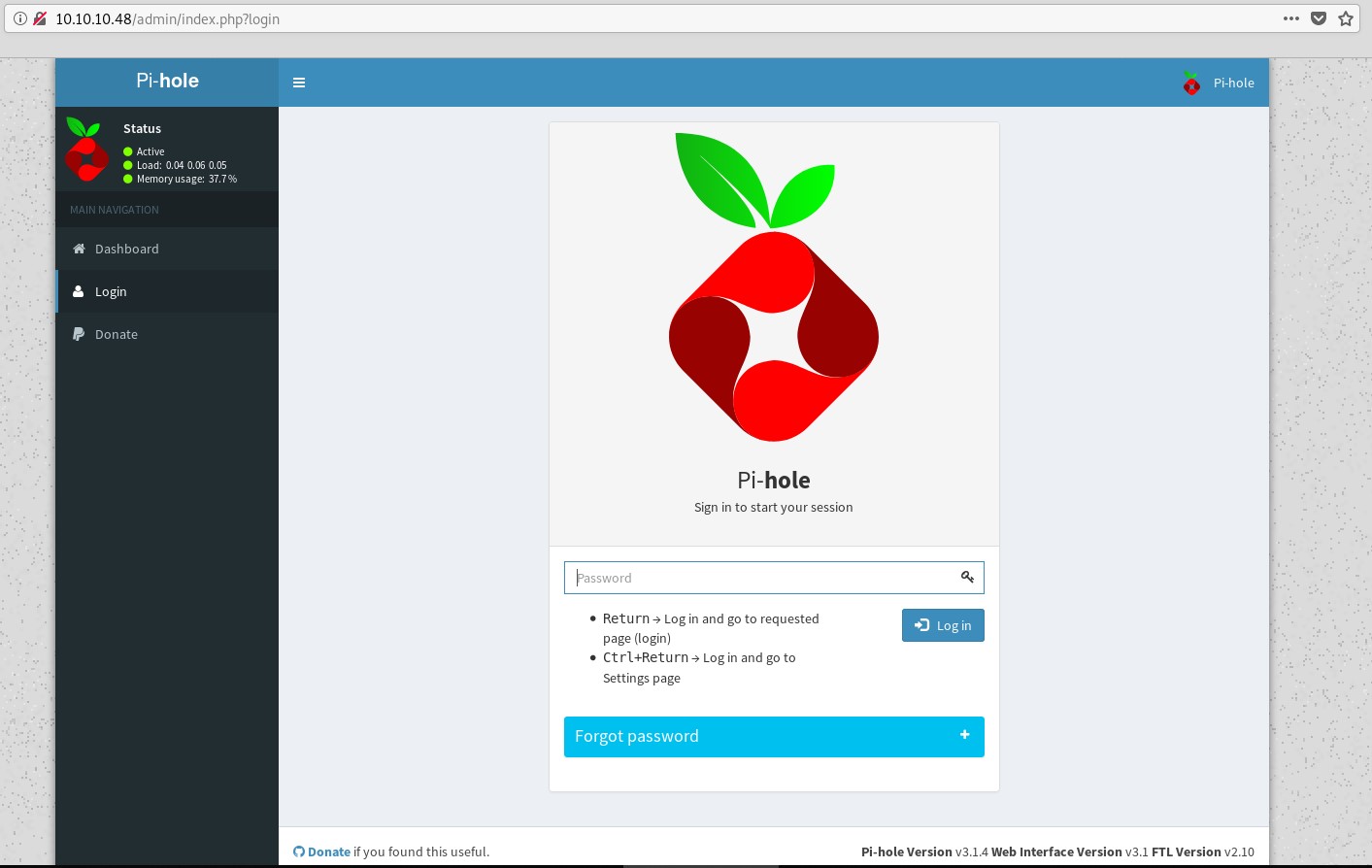Viewport: 1372px width, 868px height.
Task: Click the Active status text
Action: click(151, 151)
